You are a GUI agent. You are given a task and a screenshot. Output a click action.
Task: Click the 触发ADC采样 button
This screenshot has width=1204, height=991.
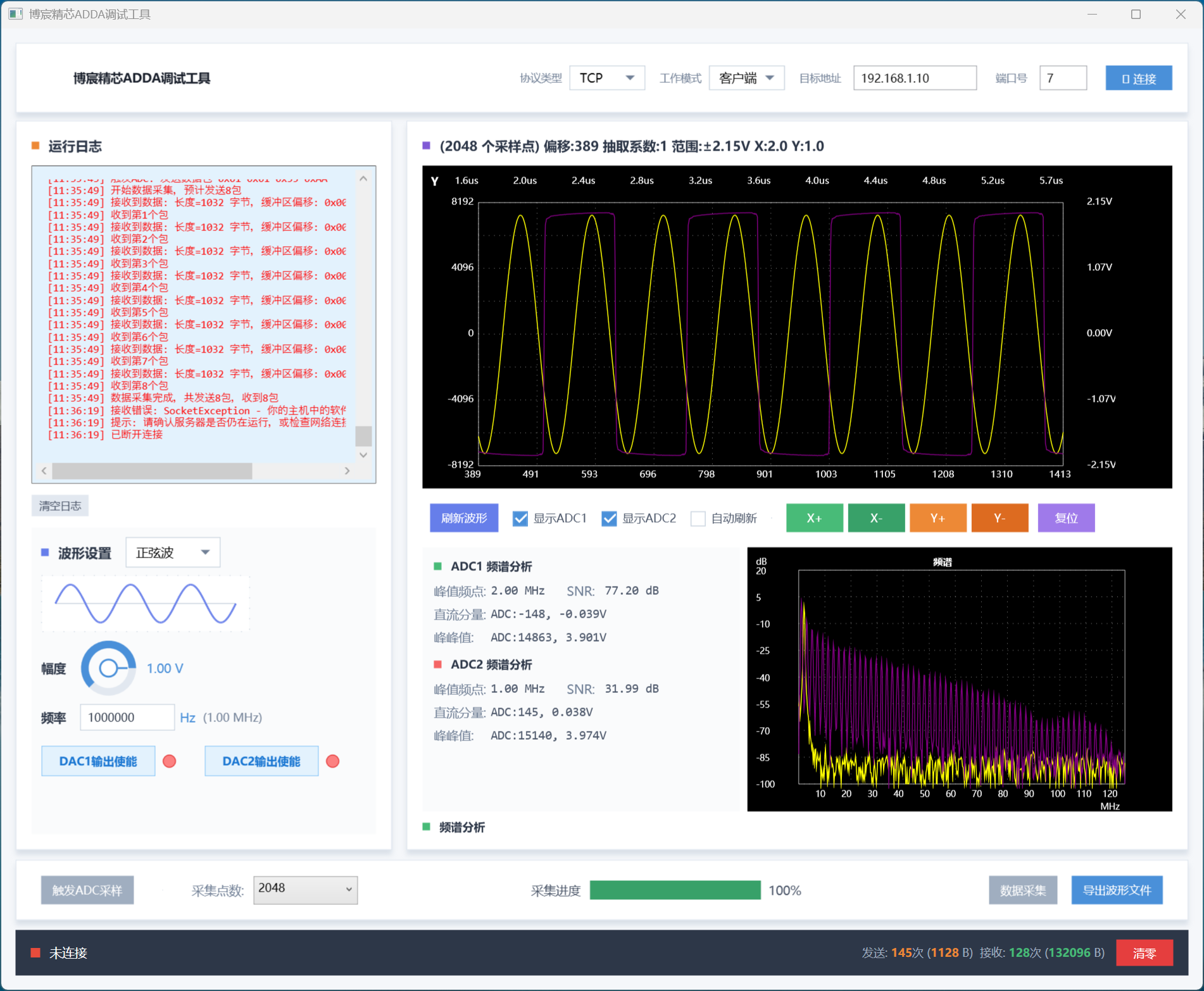[87, 890]
